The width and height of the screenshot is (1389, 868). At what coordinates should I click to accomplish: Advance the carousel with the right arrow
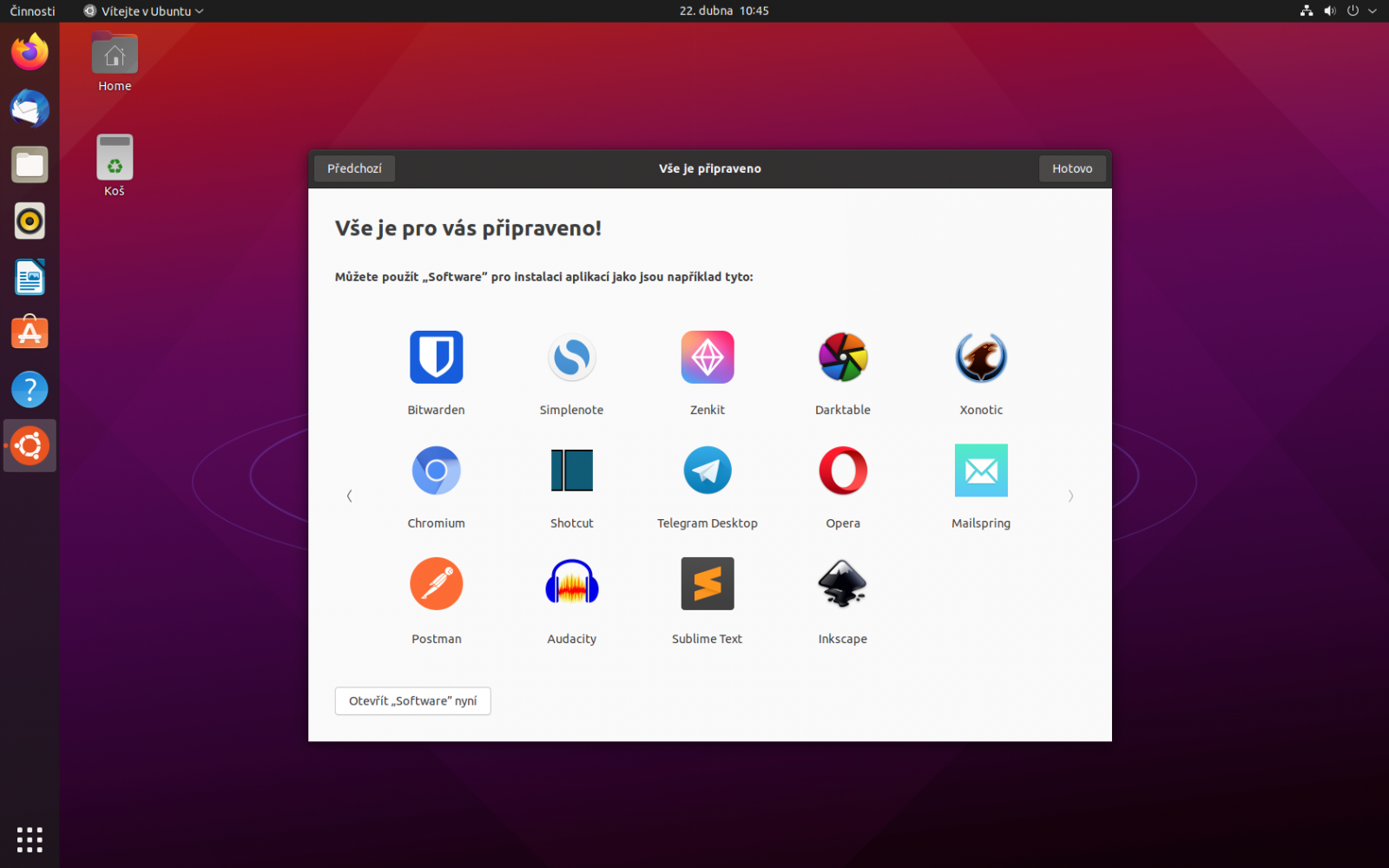(1071, 496)
